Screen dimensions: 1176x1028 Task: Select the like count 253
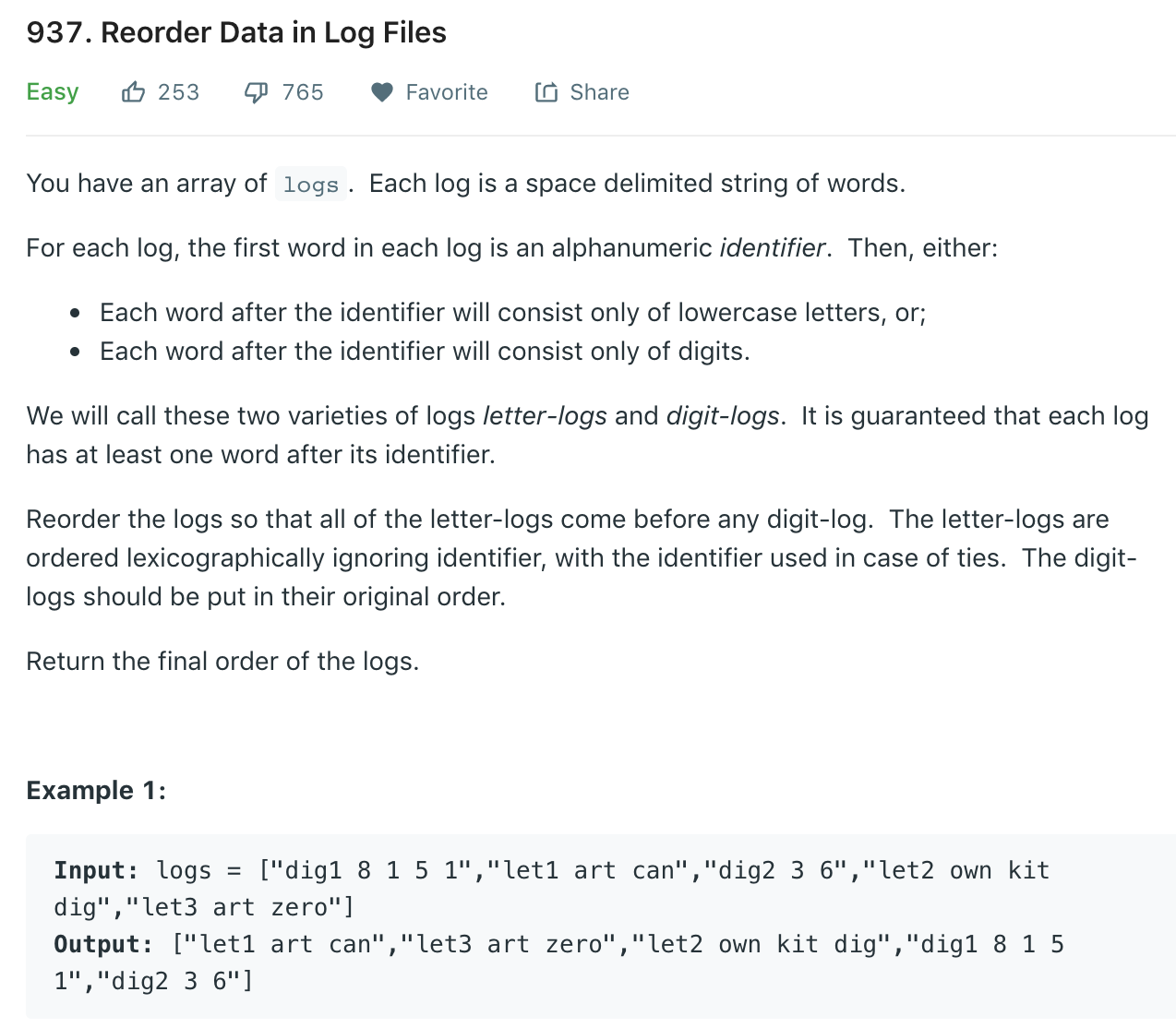(178, 91)
